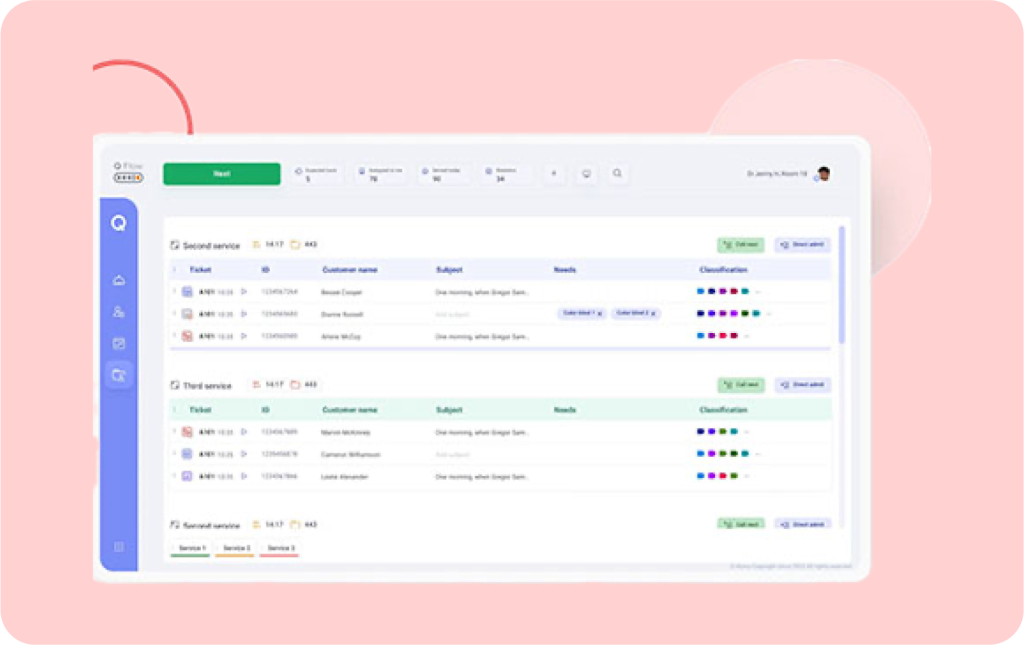This screenshot has width=1024, height=645.
Task: Click the grid apps icon at sidebar bottom
Action: point(119,547)
